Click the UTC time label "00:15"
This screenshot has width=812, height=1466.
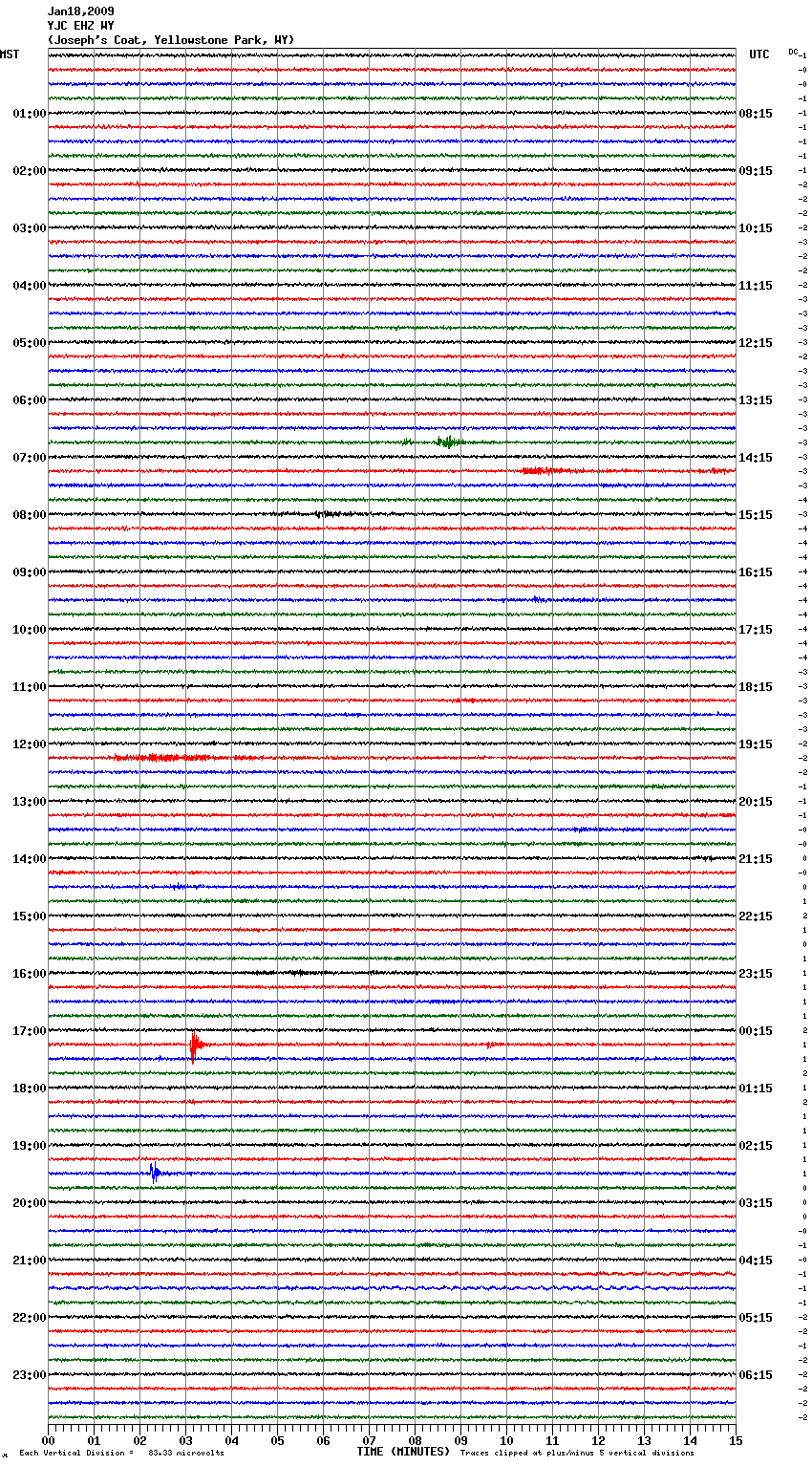(x=756, y=1031)
